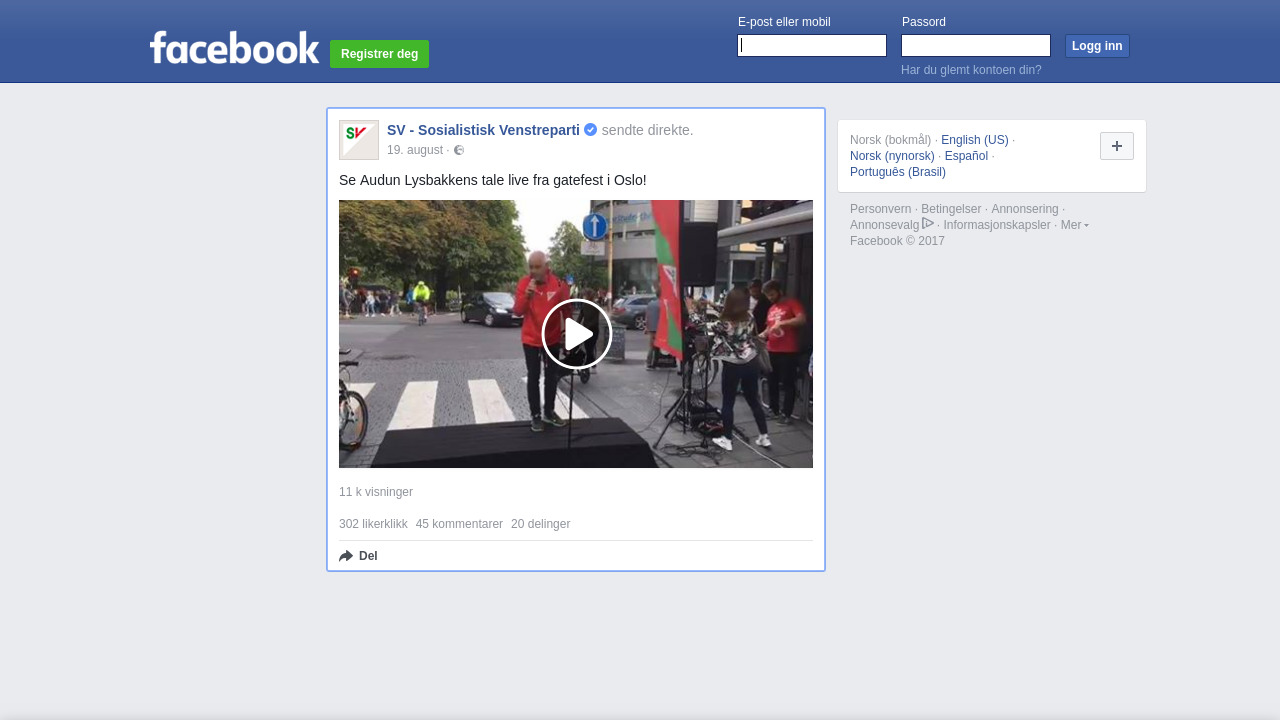Click the plus button to add language

[x=1117, y=146]
